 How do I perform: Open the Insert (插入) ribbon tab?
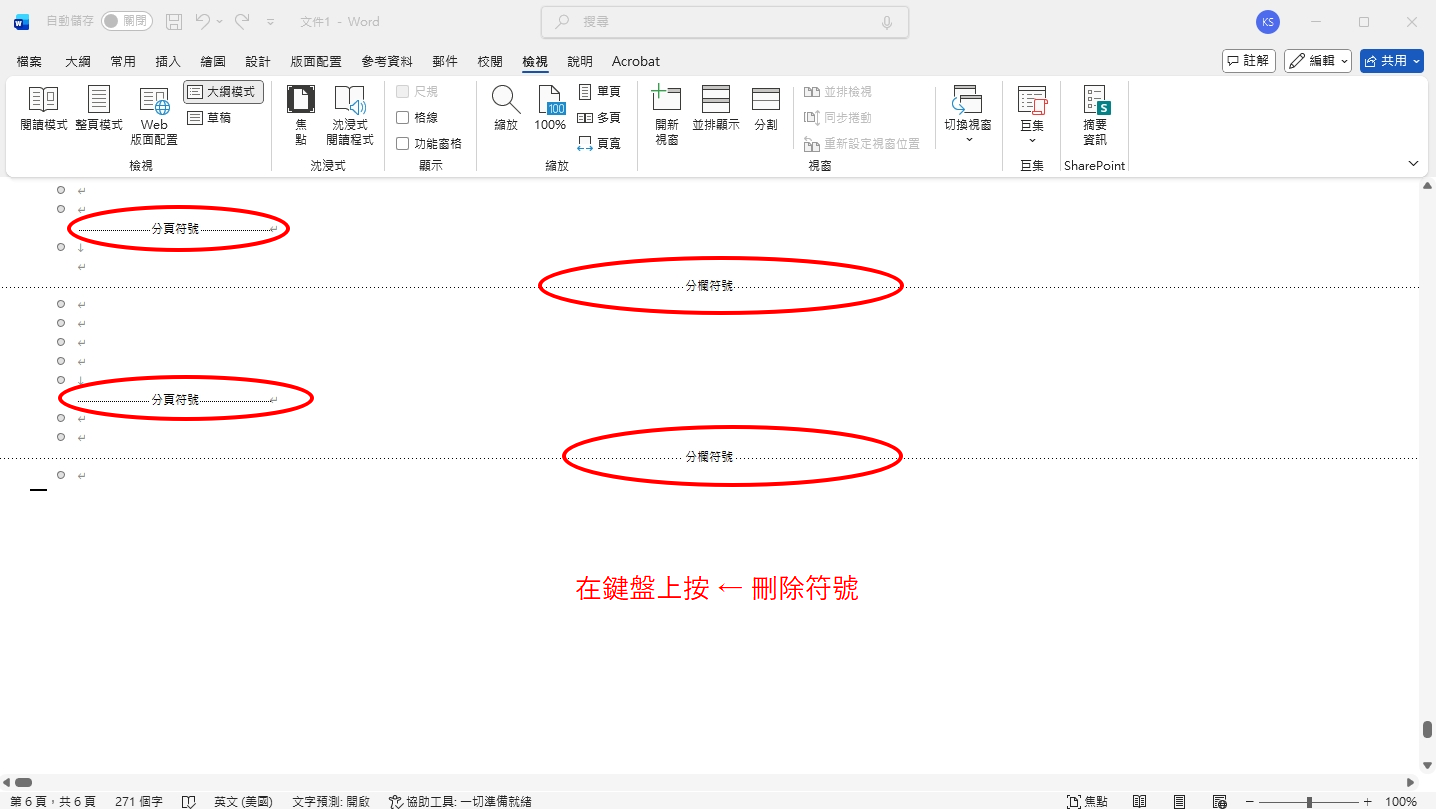coord(167,61)
